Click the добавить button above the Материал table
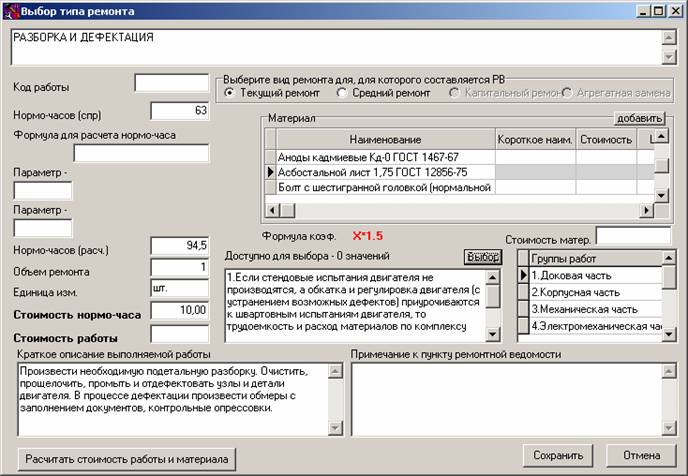 (x=639, y=118)
